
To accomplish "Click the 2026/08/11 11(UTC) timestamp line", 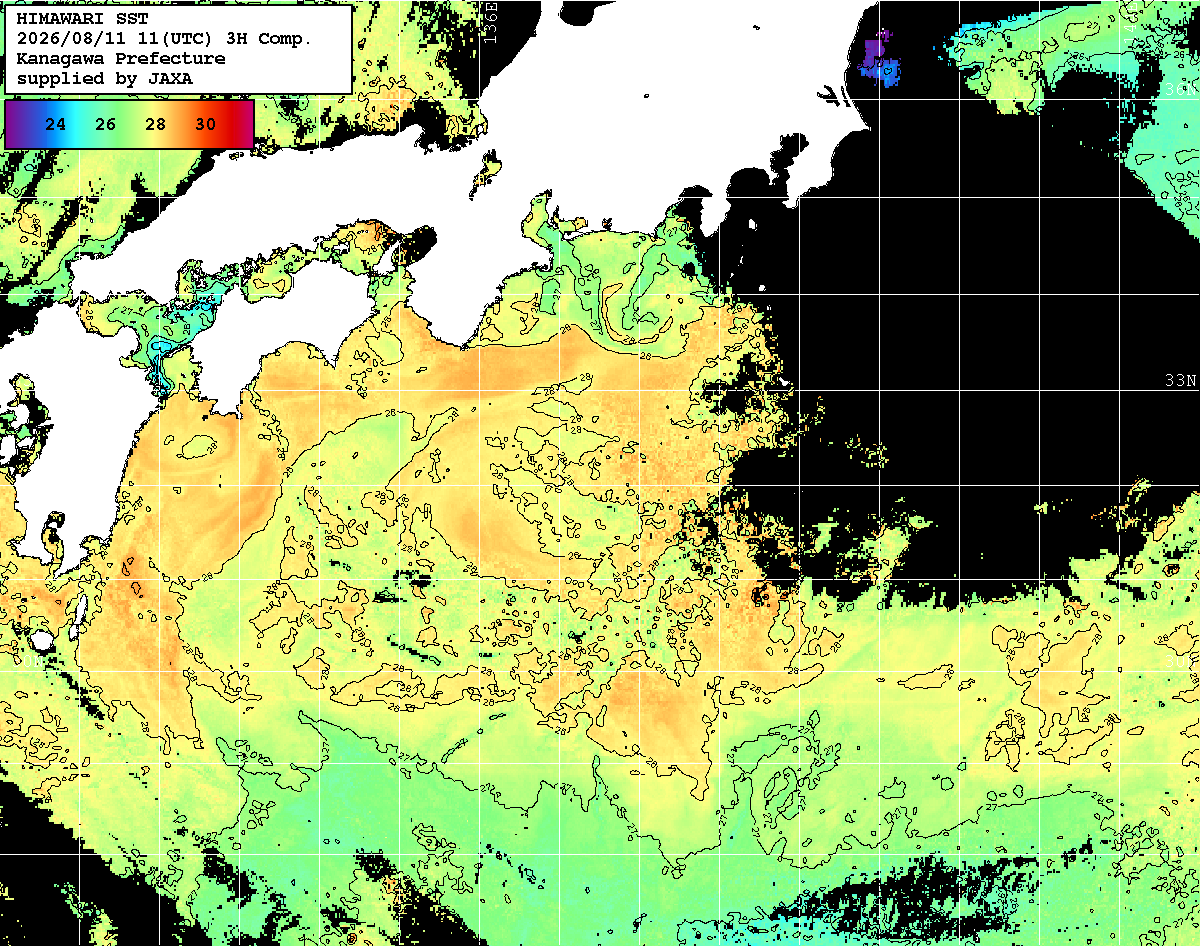I will coord(164,39).
